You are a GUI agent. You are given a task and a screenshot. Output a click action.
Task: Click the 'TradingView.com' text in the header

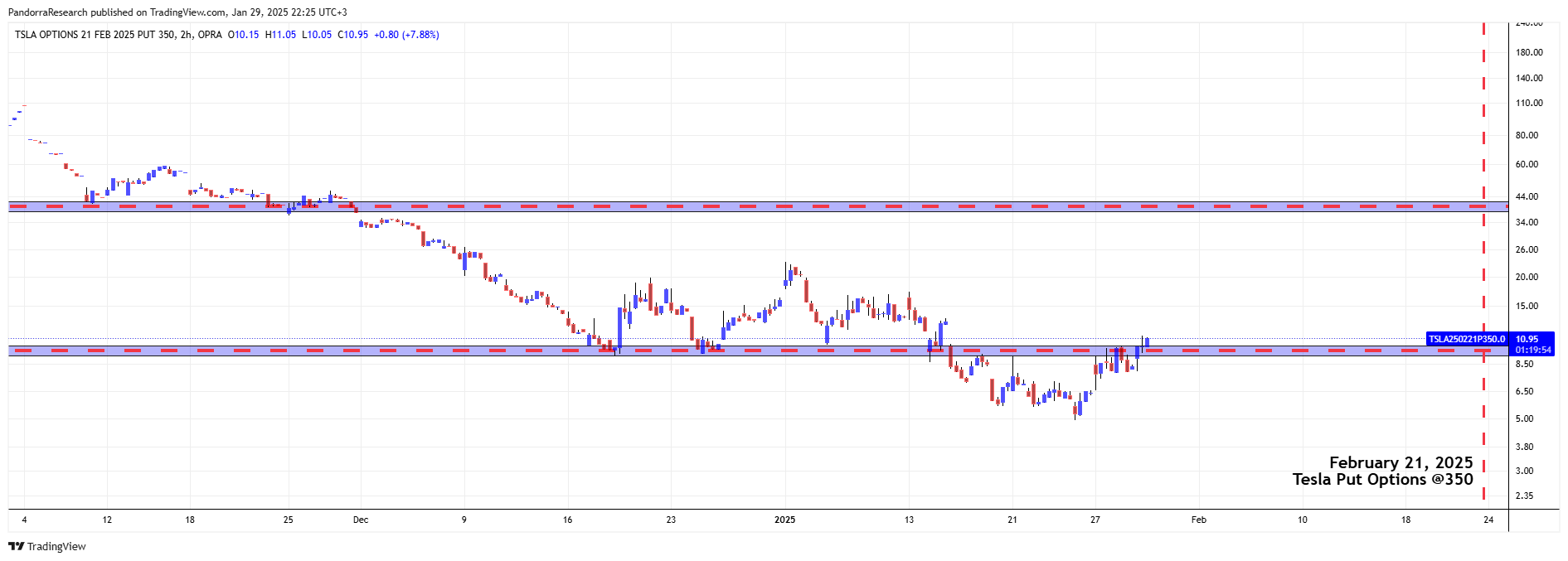(x=187, y=12)
